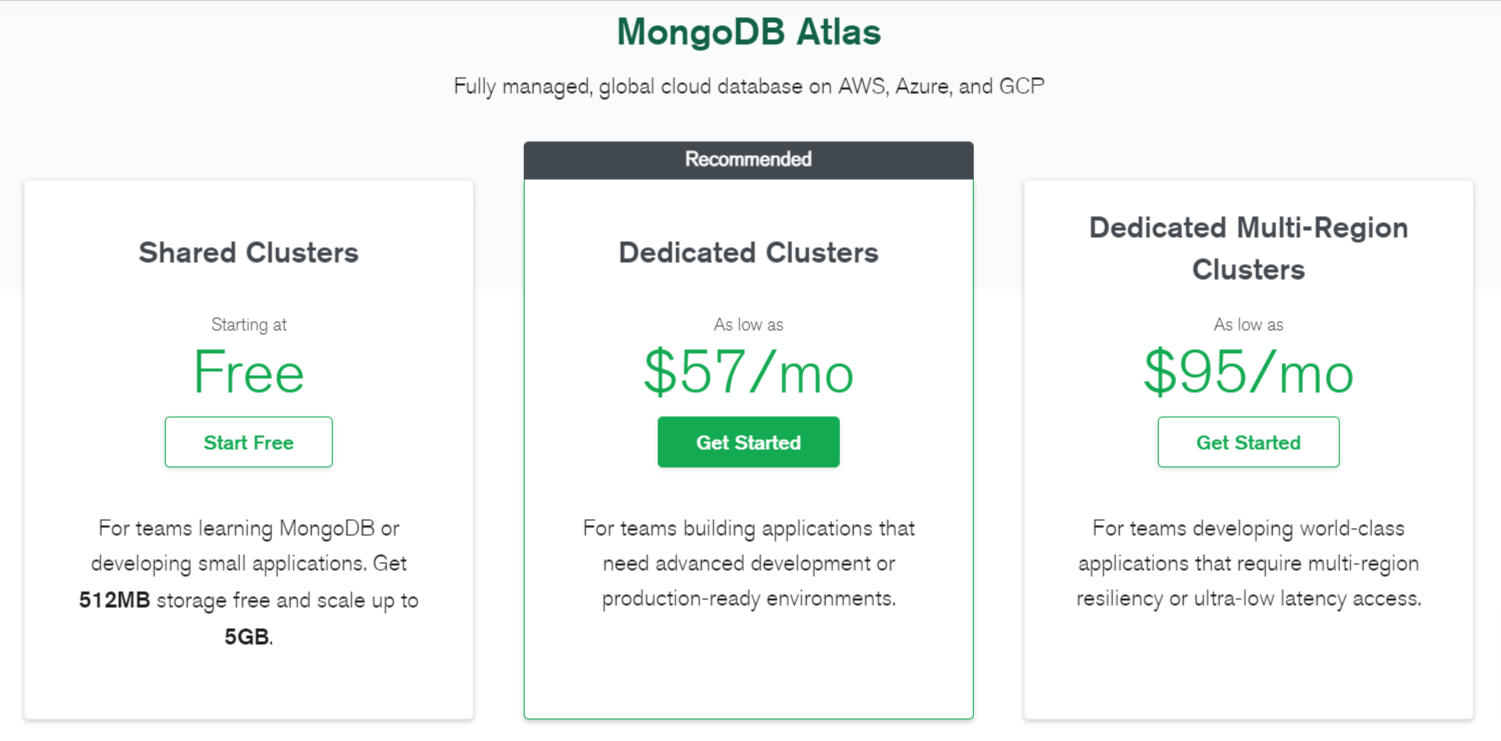Click the $95/mo price
Screen dimensions: 1501x741
click(x=1249, y=372)
